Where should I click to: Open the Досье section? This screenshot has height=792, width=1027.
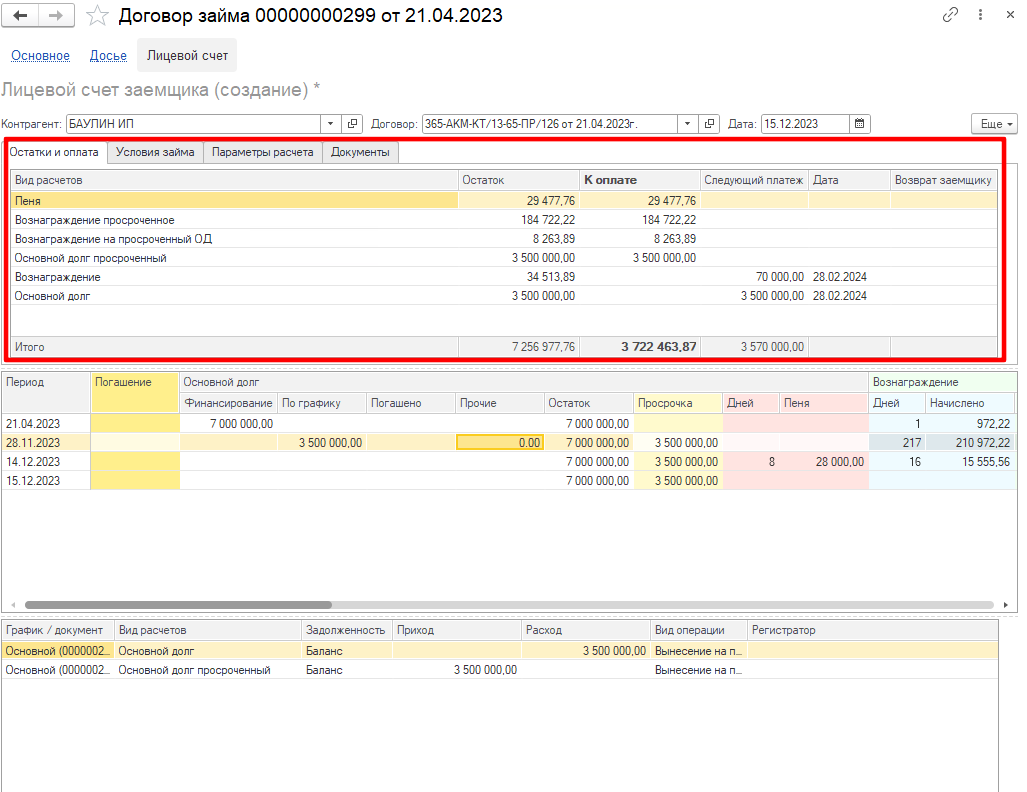click(x=108, y=56)
